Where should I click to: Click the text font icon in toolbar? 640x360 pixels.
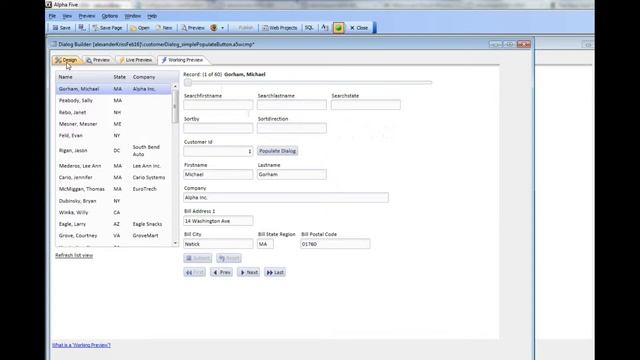point(325,28)
